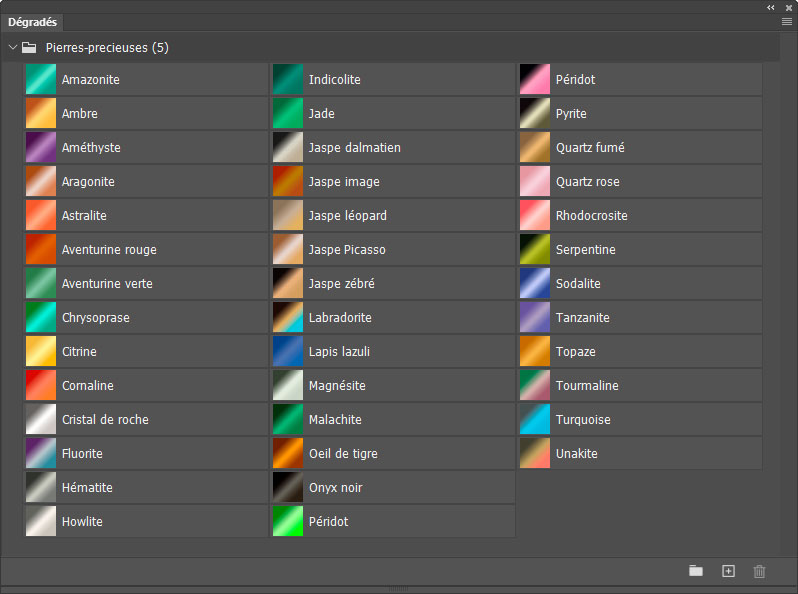This screenshot has height=594, width=798.
Task: Select the Onyx noir gradient
Action: pos(288,488)
